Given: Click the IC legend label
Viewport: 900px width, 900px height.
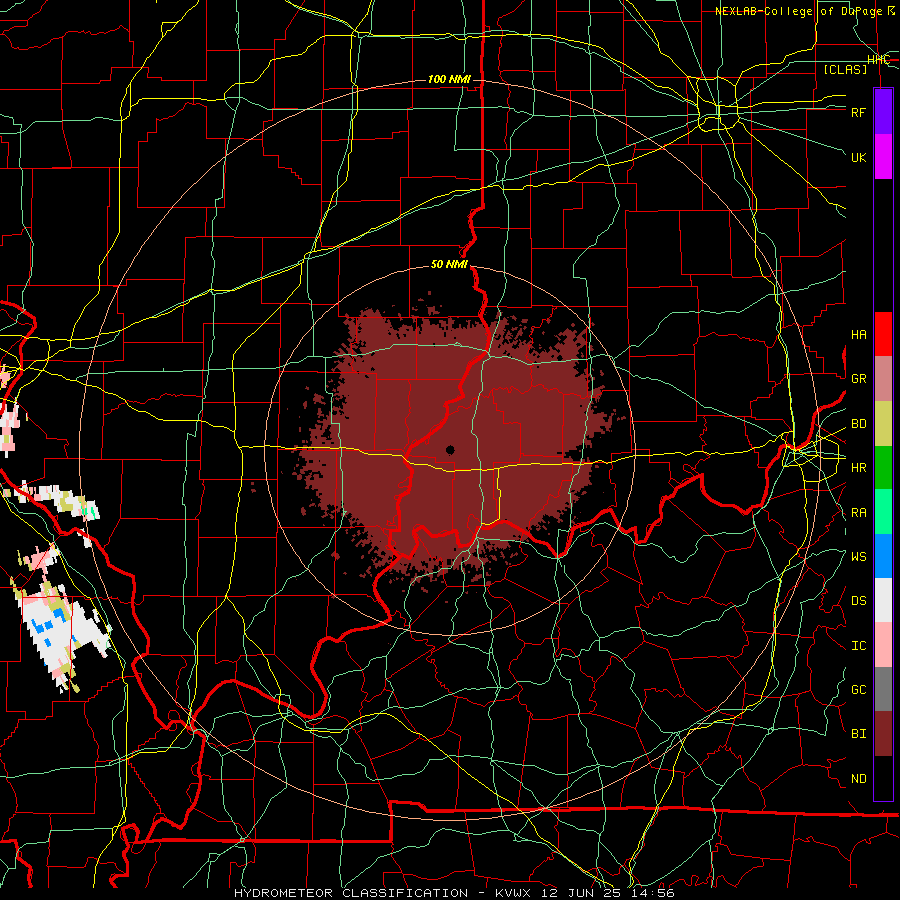Looking at the screenshot, I should click(x=858, y=646).
